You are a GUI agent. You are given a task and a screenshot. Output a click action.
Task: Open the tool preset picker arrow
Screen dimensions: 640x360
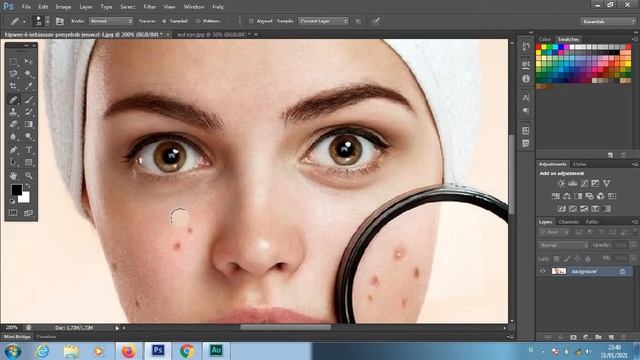click(x=24, y=22)
